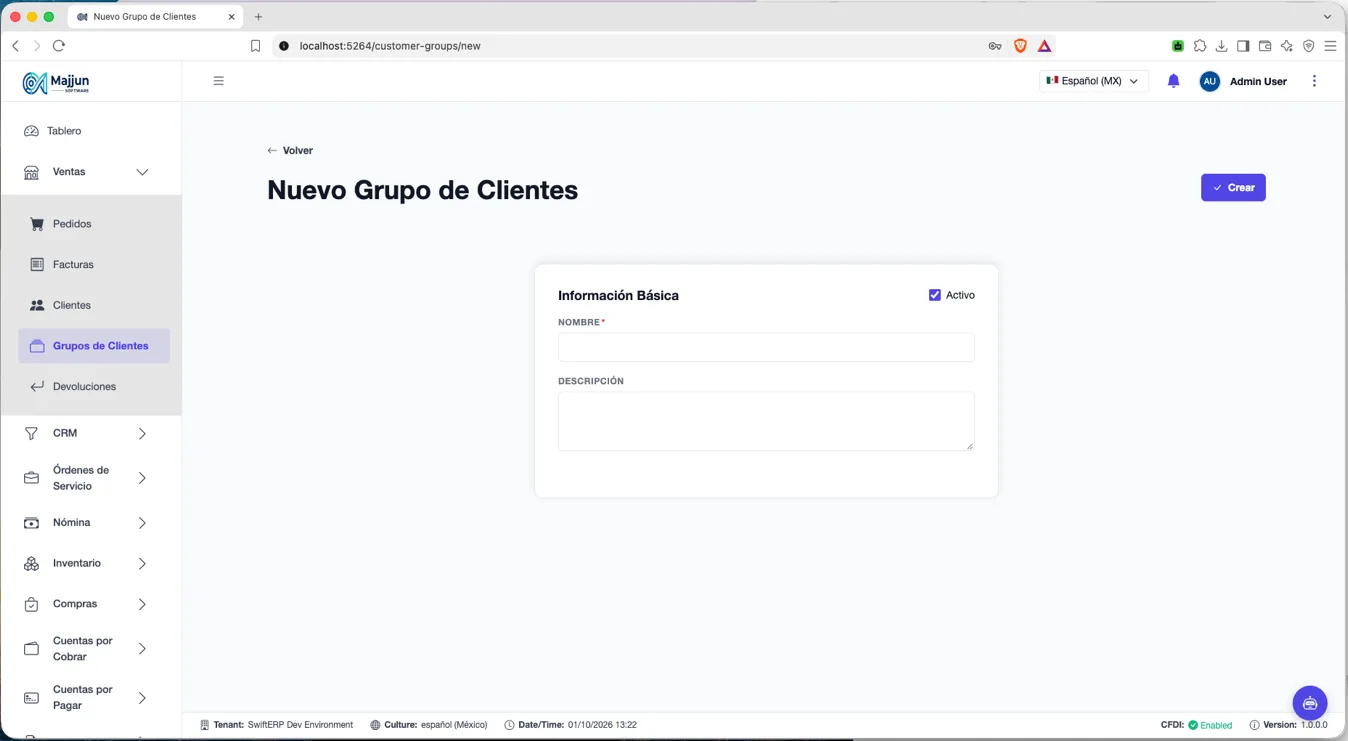Open the Español (MX) language dropdown
The height and width of the screenshot is (741, 1348).
(1093, 81)
